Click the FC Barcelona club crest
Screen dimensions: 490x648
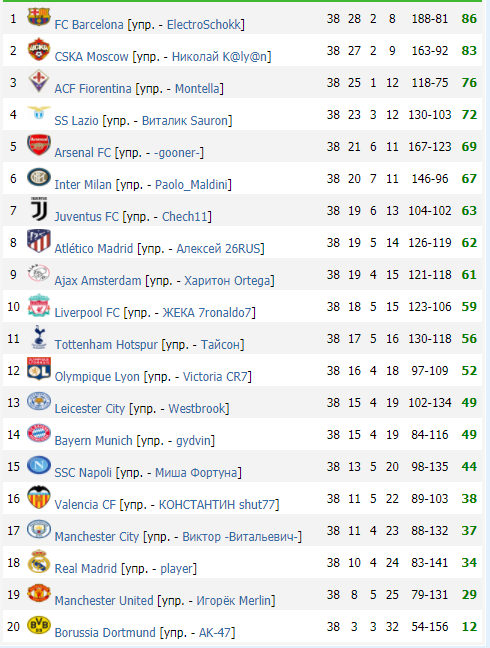pyautogui.click(x=39, y=17)
